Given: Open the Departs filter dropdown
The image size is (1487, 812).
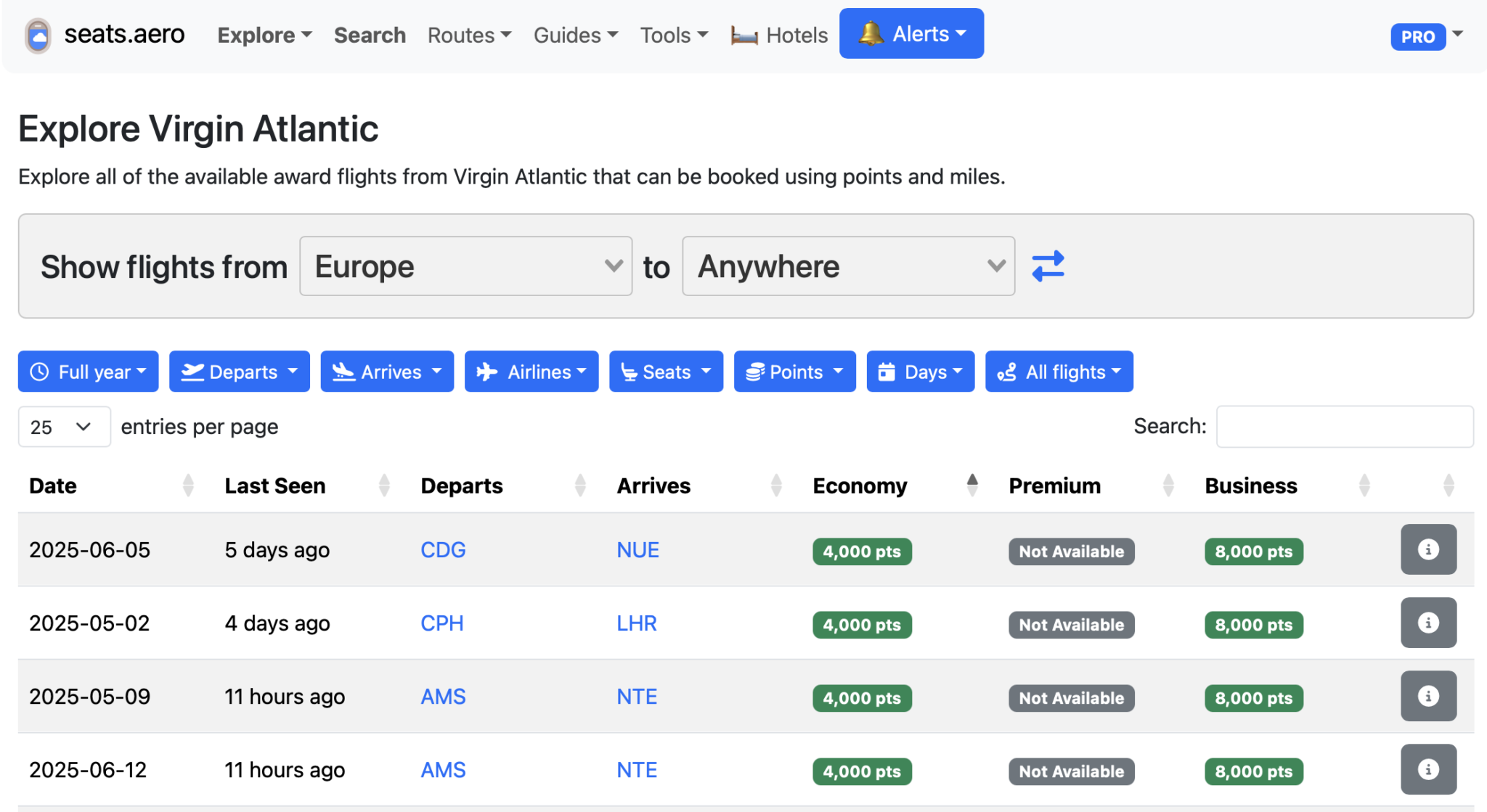Looking at the screenshot, I should click(240, 371).
